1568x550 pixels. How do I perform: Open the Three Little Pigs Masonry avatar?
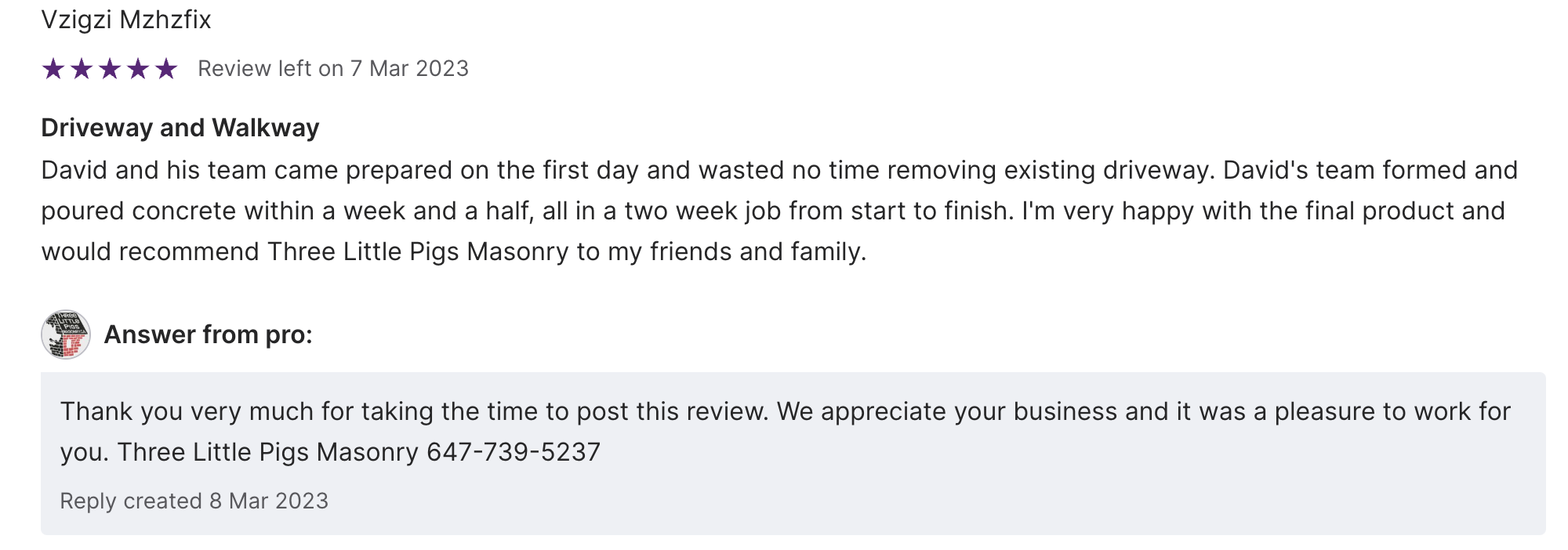(66, 335)
